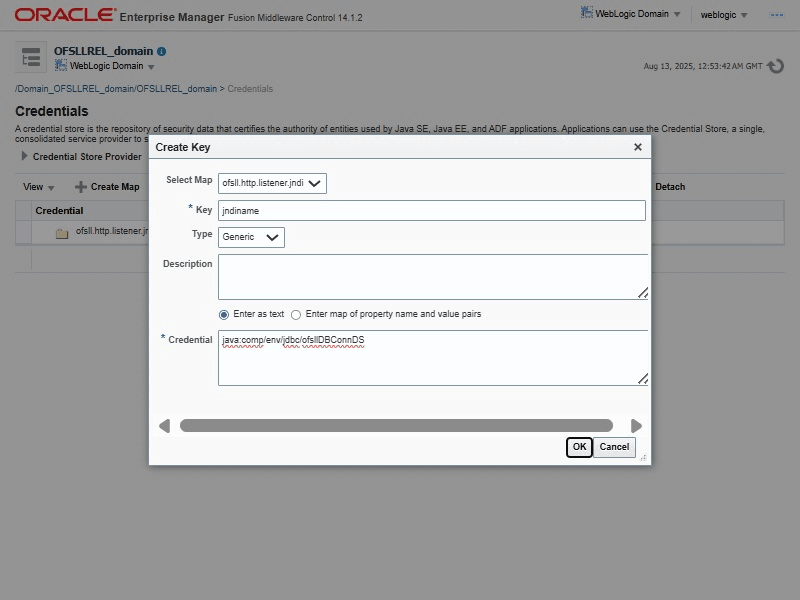Open the View menu dropdown

coord(38,187)
